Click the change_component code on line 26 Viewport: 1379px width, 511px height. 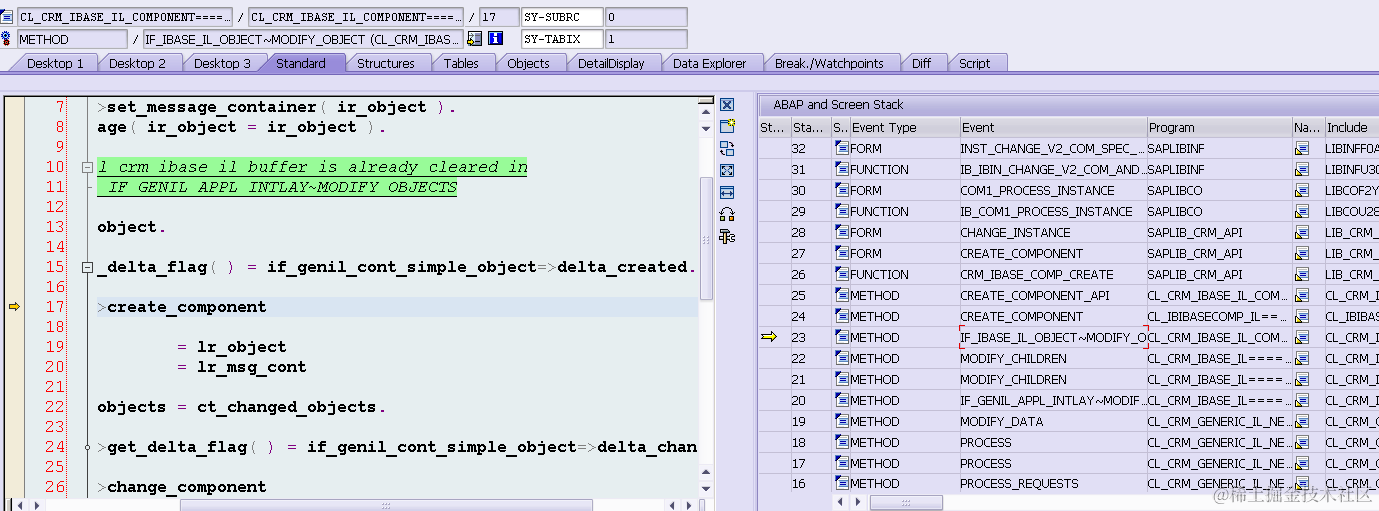(187, 487)
